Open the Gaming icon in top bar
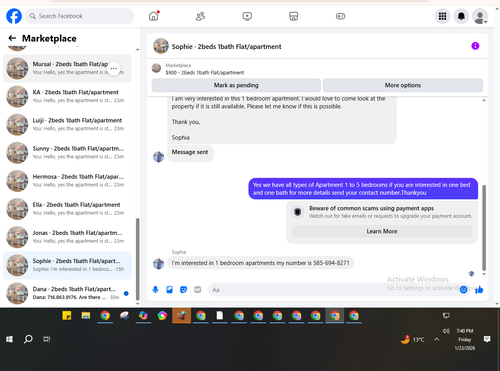Screen dimensions: 500x371 click(x=340, y=16)
